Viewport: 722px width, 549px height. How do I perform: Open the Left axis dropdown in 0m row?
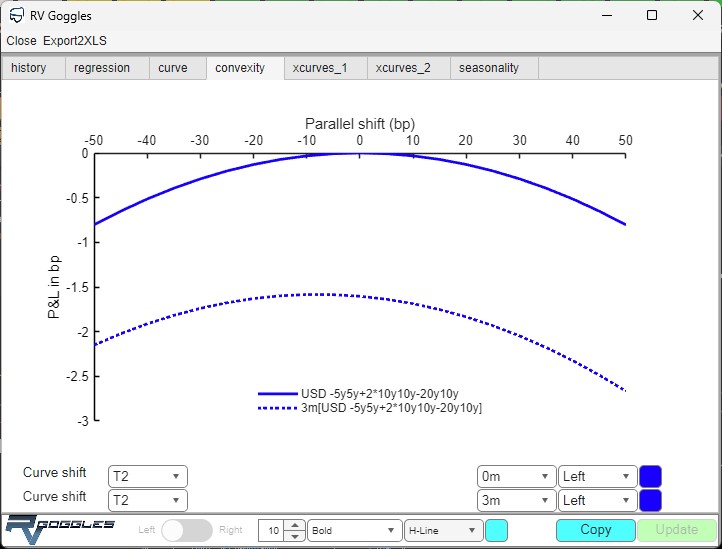598,476
